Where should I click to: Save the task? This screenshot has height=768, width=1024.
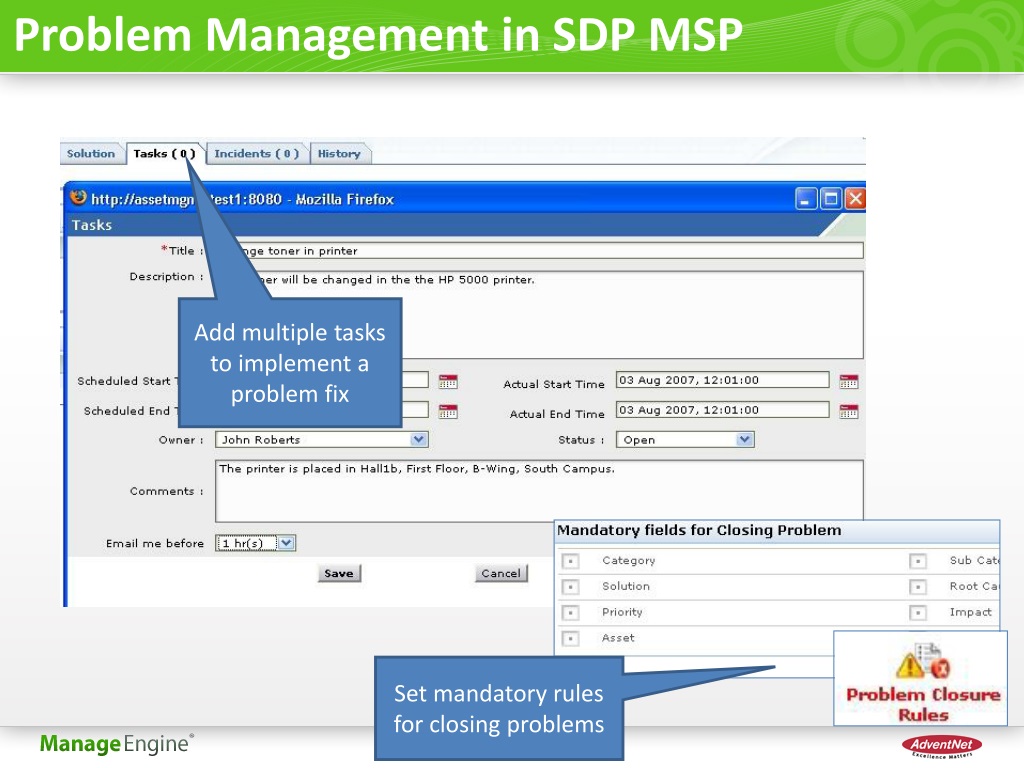(x=339, y=573)
